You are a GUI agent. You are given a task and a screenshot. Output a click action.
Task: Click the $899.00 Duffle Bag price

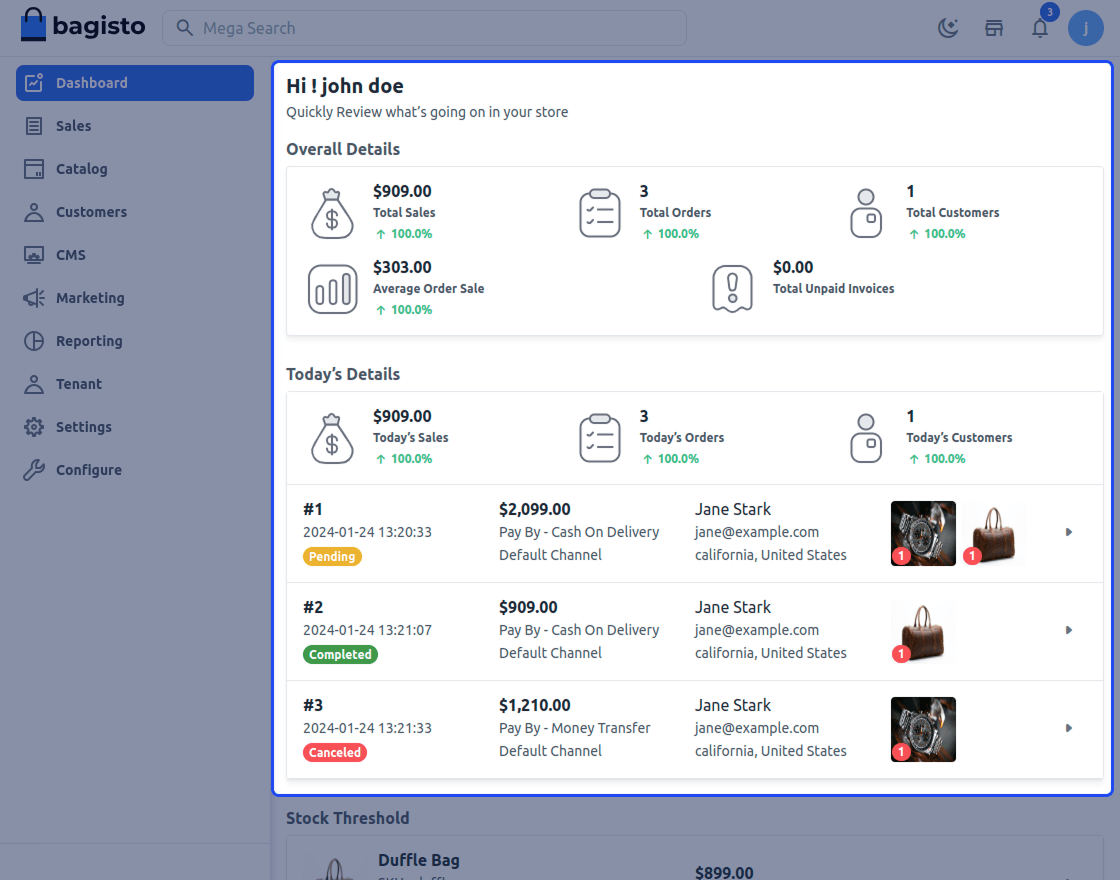click(x=724, y=872)
